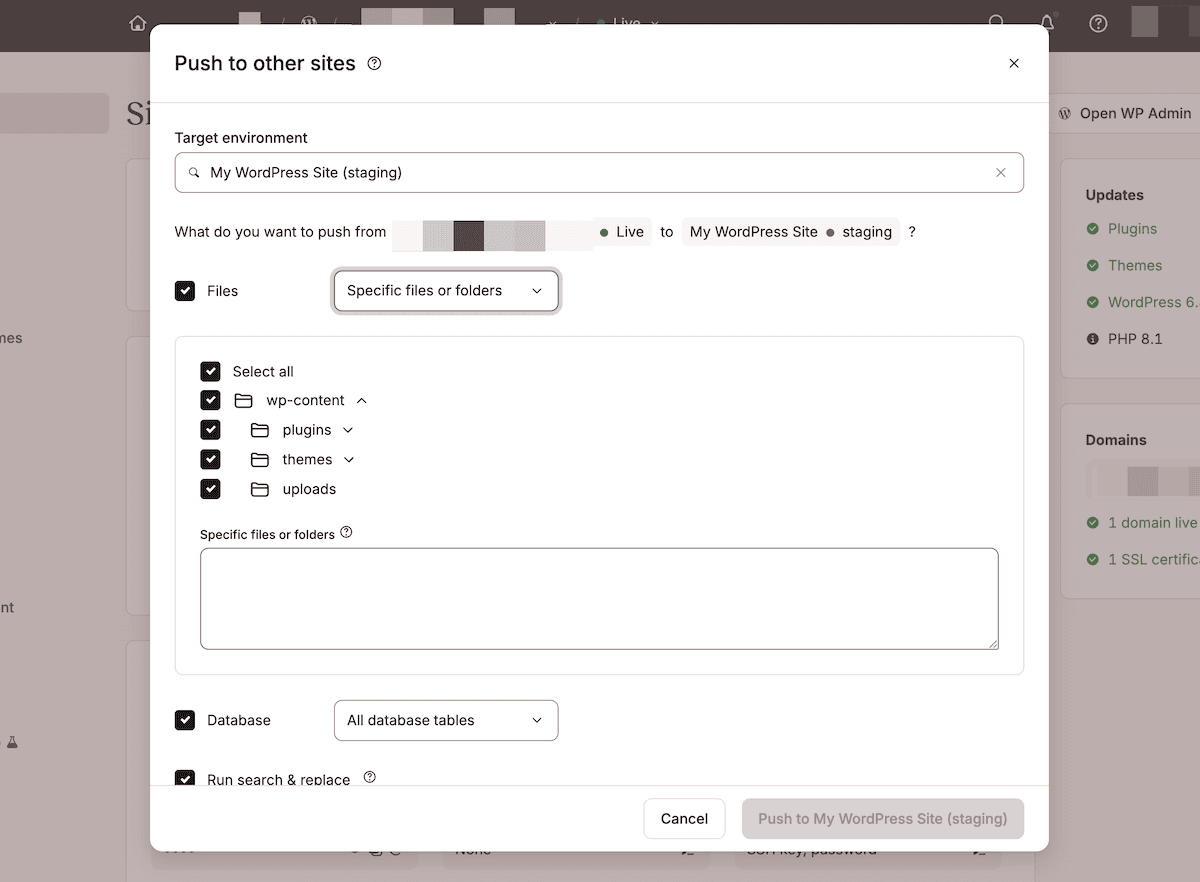Click the Cancel button
Screen dimensions: 1200x882
pos(684,818)
